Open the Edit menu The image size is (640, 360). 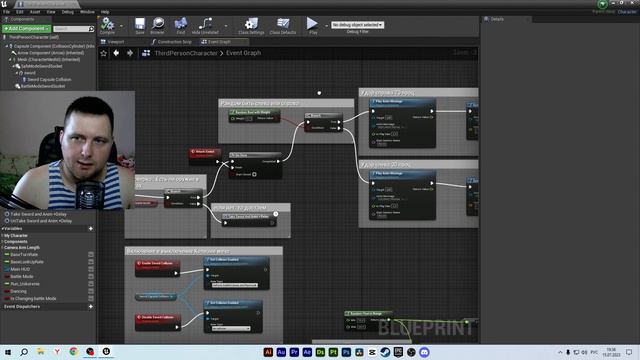[20, 12]
